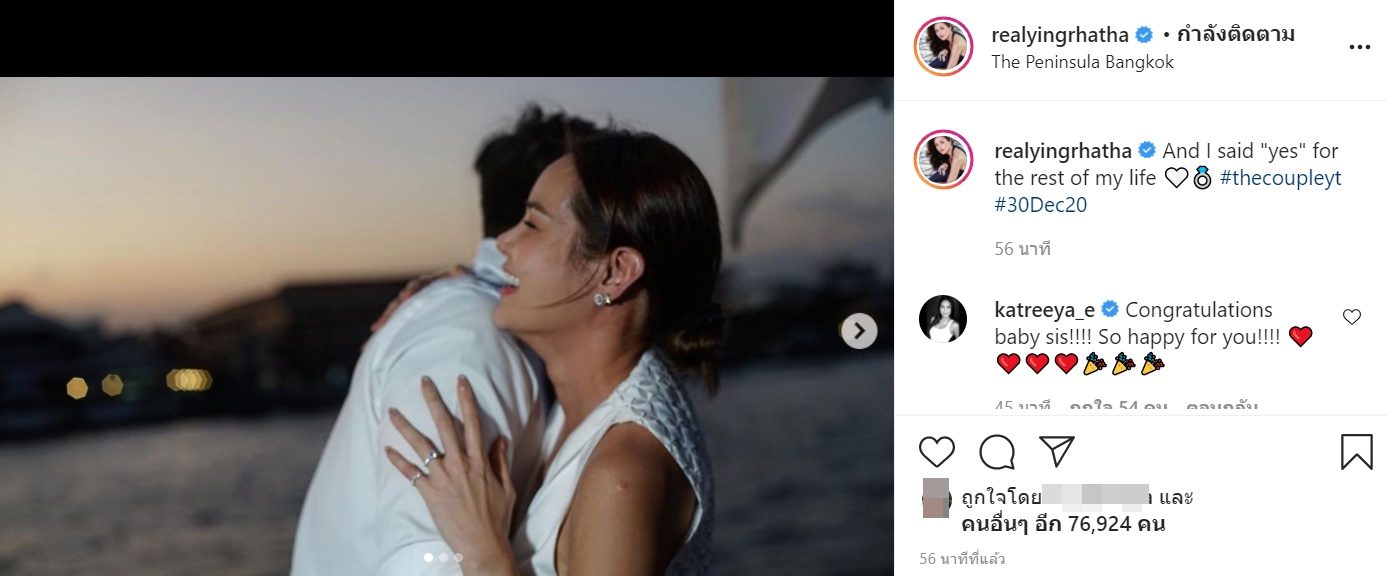Open realyingrhatha avatar beside the caption
Image resolution: width=1387 pixels, height=576 pixels.
[x=943, y=160]
